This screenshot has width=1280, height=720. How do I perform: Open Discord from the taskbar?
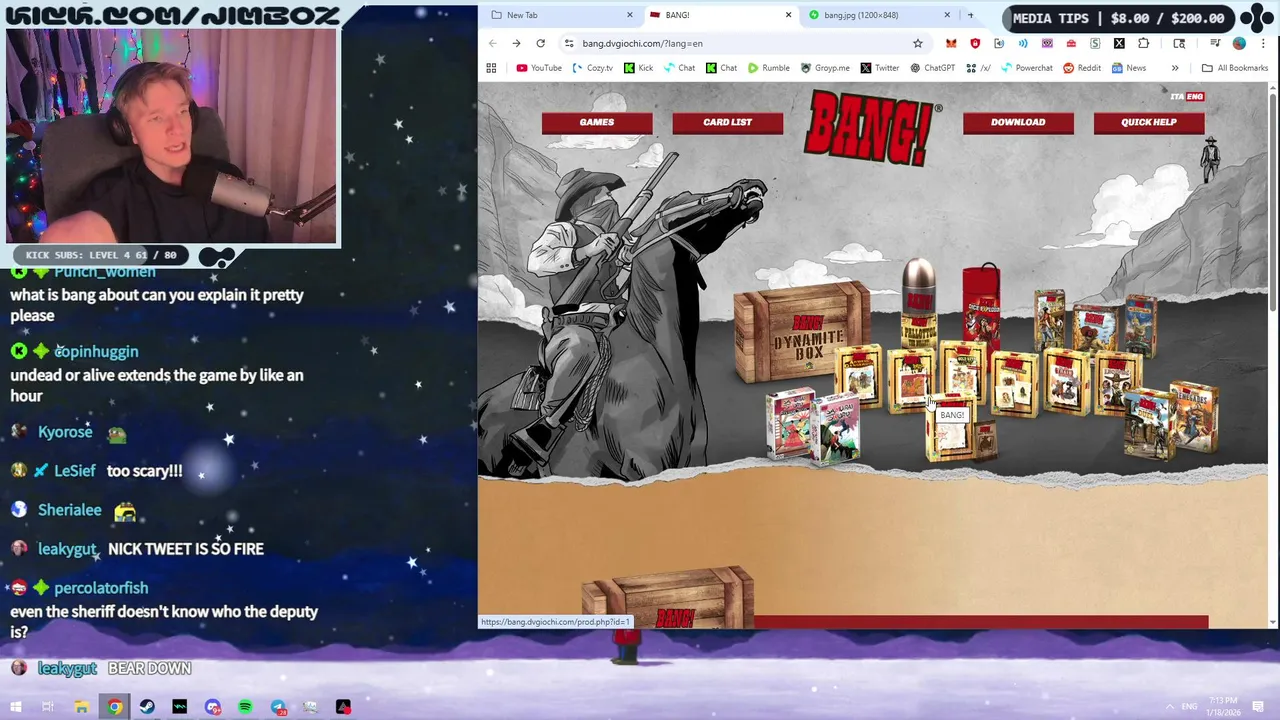[x=212, y=707]
